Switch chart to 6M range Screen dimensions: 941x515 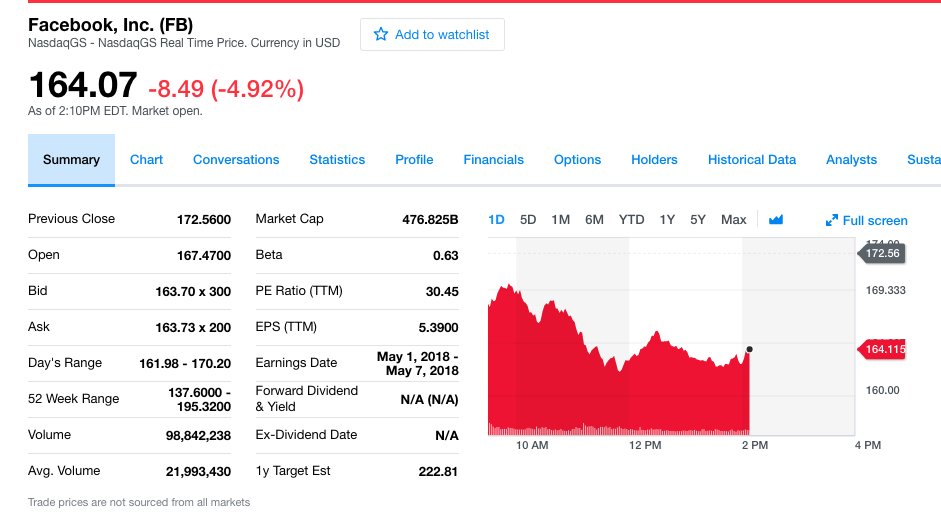tap(594, 220)
